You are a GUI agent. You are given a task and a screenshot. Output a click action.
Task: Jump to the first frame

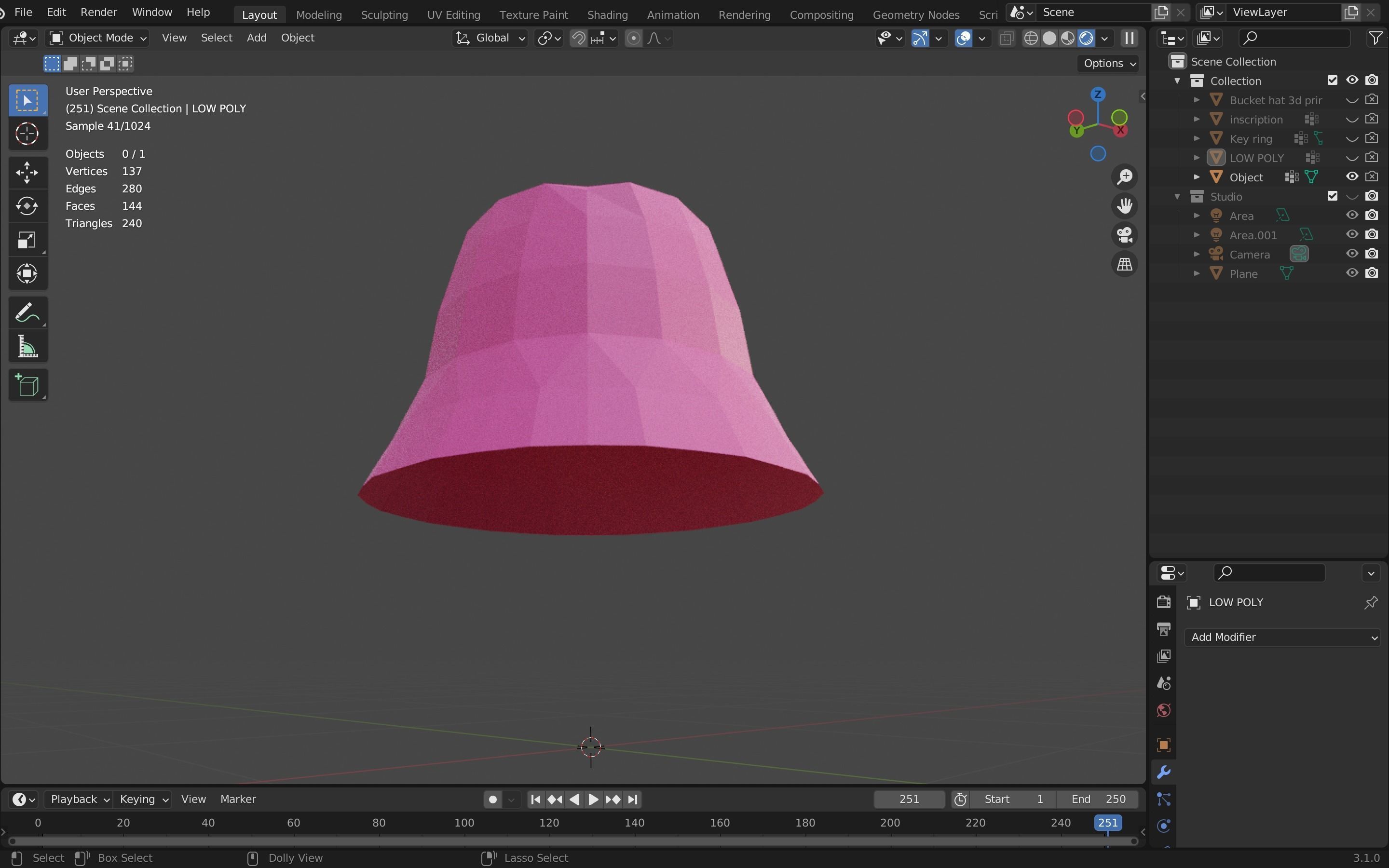535,800
